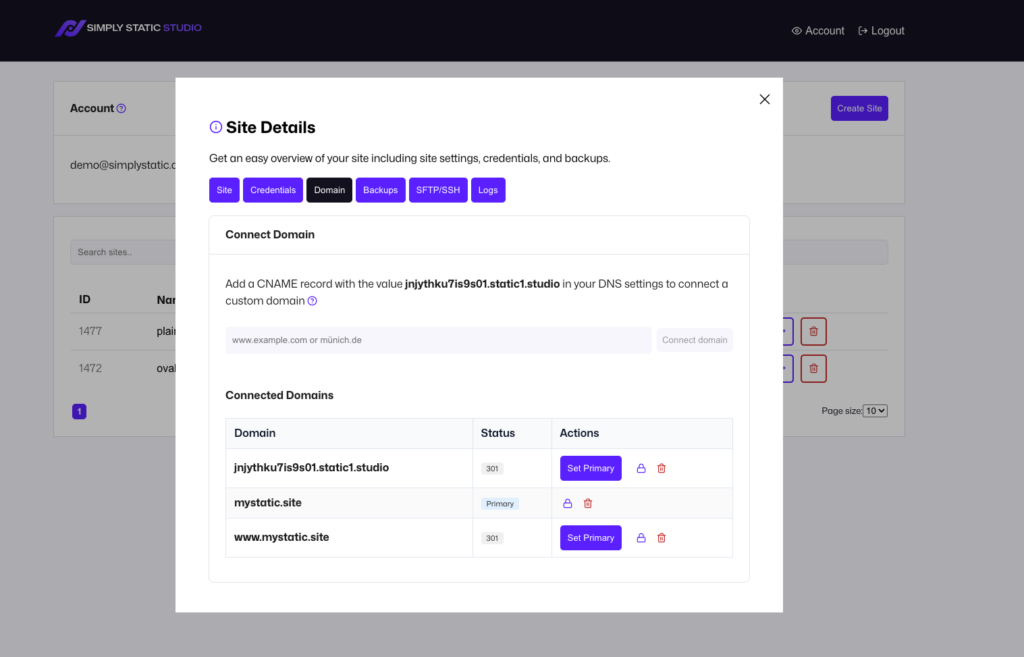Open the Page size dropdown
Image resolution: width=1024 pixels, height=657 pixels.
[x=876, y=410]
